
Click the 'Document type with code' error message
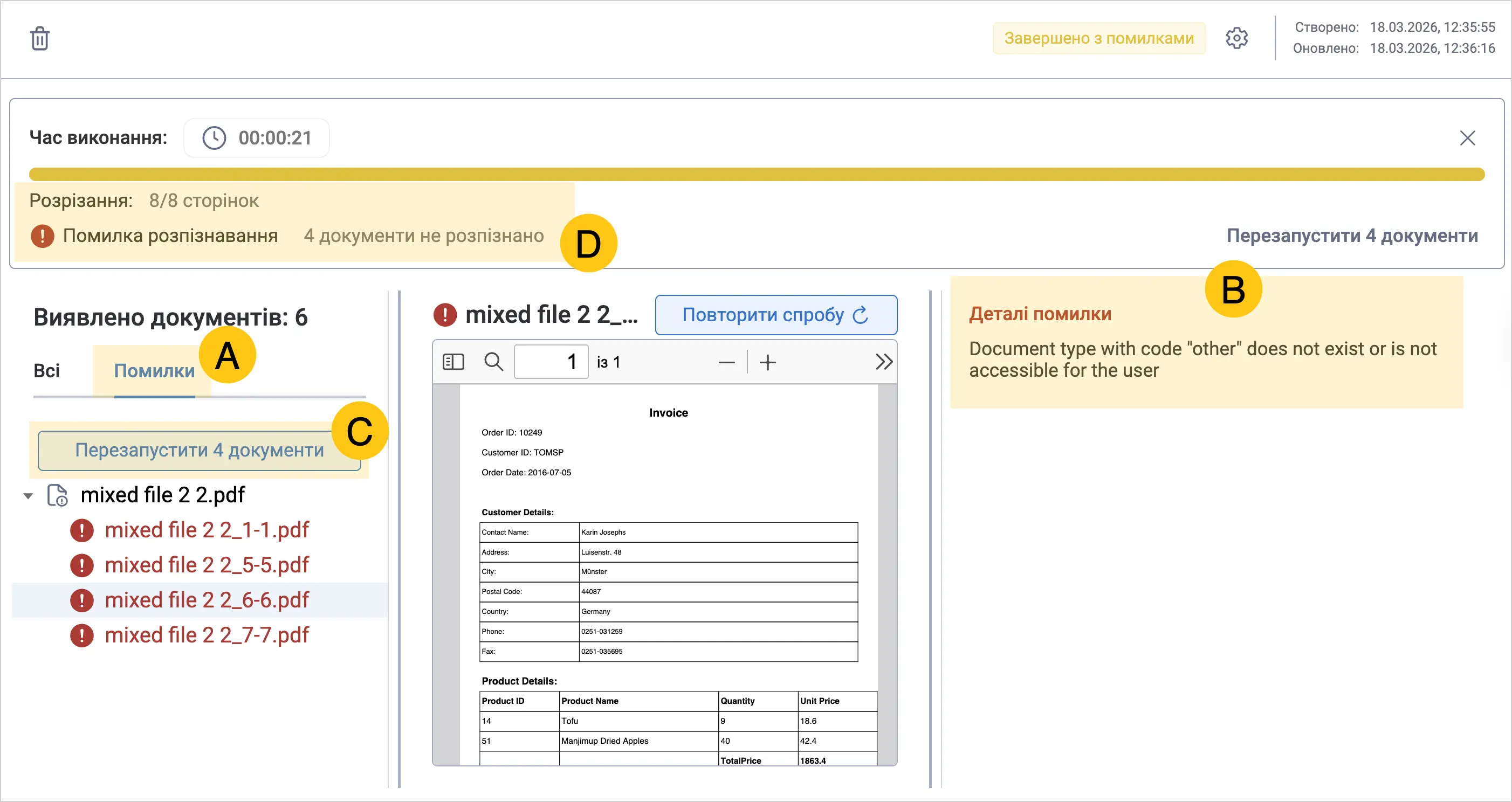(x=1202, y=359)
